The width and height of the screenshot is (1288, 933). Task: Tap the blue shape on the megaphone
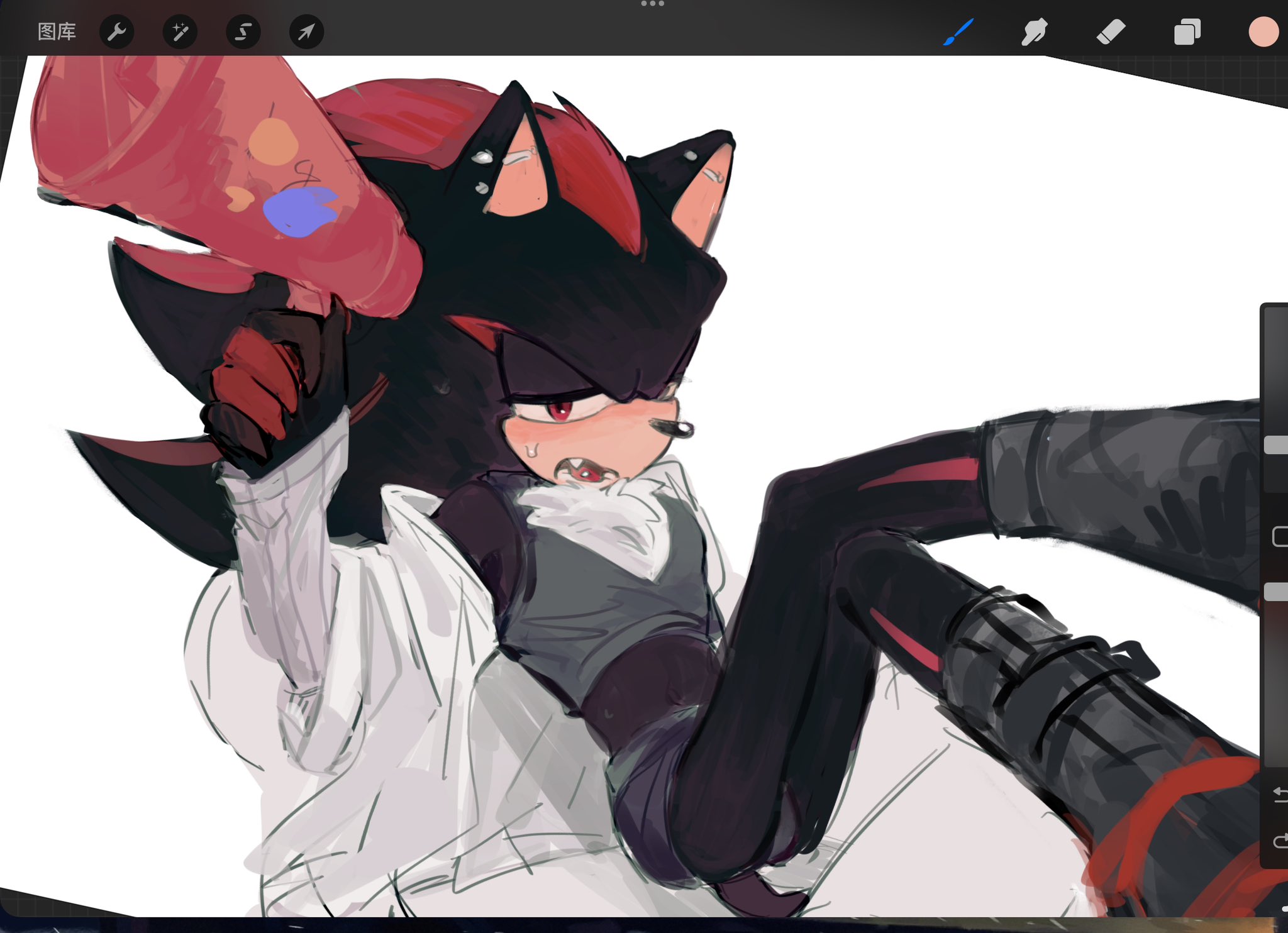(x=299, y=212)
